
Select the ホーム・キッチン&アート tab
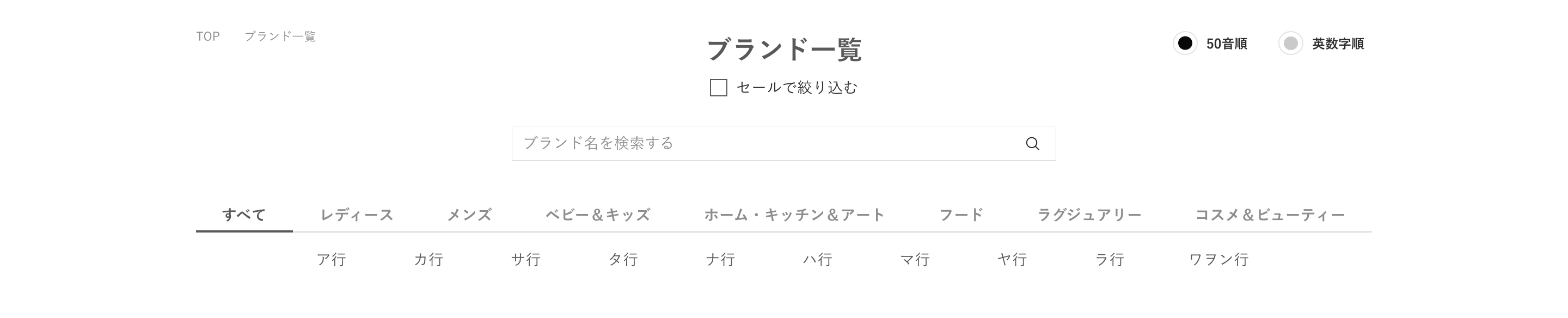tap(794, 215)
